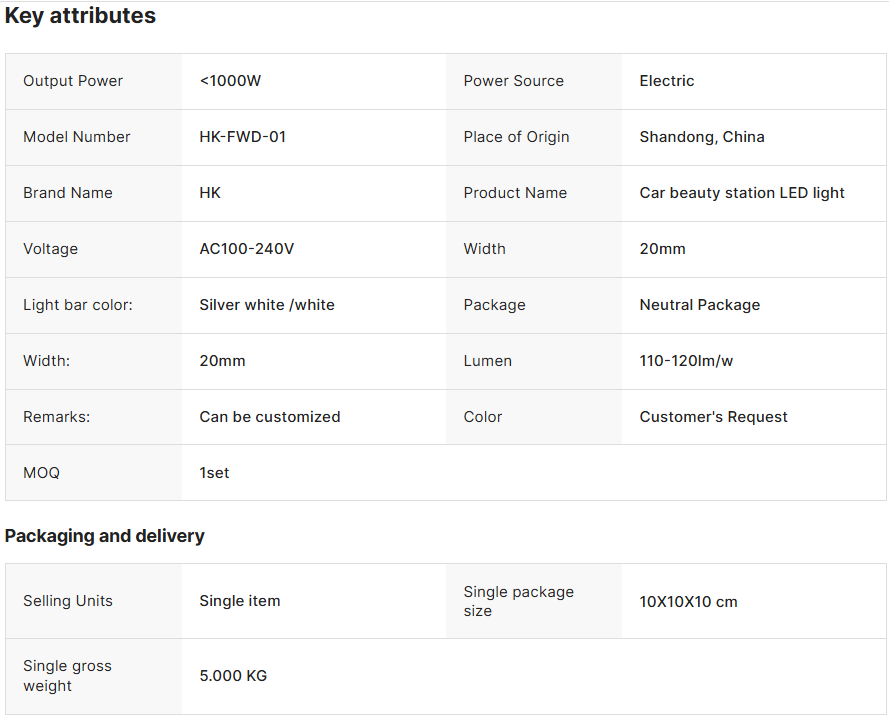The image size is (889, 717).
Task: Click the 110-120lm/w lumen value
Action: (686, 361)
